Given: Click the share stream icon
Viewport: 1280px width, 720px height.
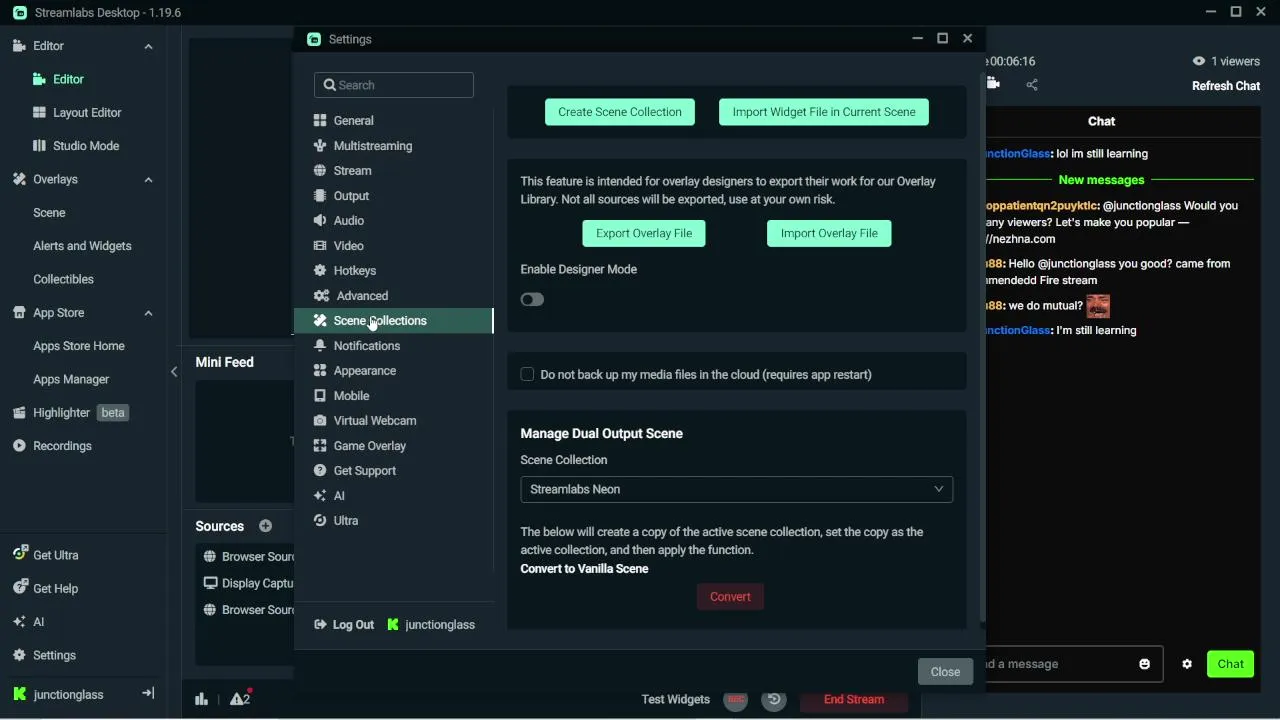Looking at the screenshot, I should coord(1032,84).
